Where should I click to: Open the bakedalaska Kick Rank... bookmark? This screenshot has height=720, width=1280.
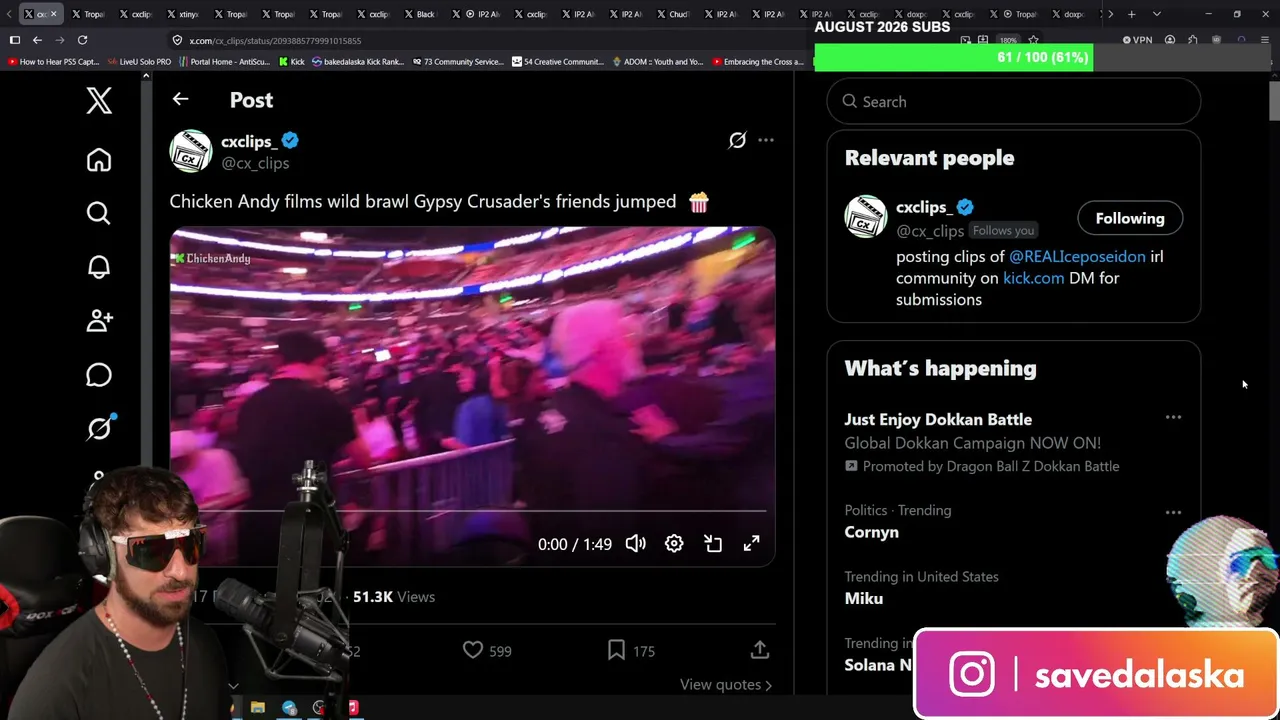358,62
